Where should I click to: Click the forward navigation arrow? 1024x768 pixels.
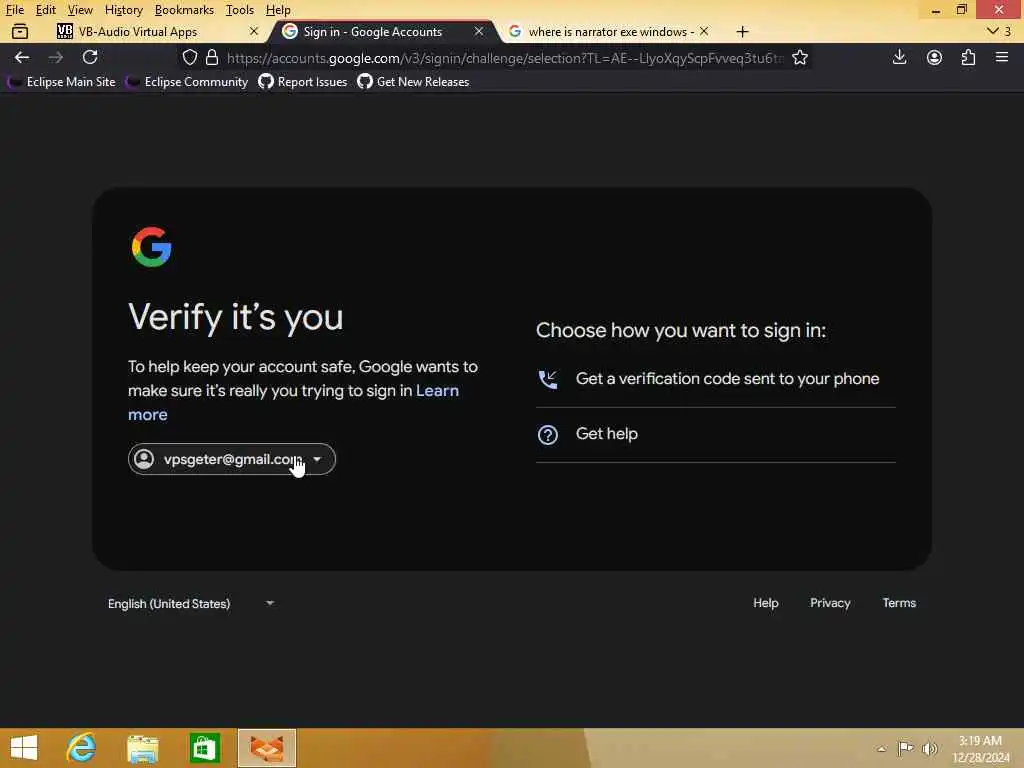(x=56, y=57)
